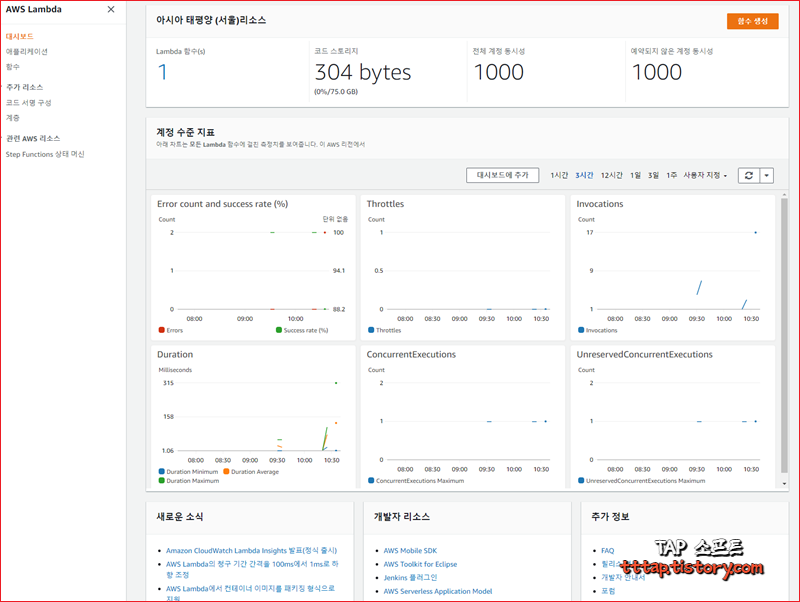Viewport: 800px width, 602px height.
Task: Click the Invocations chart title
Action: coord(599,204)
